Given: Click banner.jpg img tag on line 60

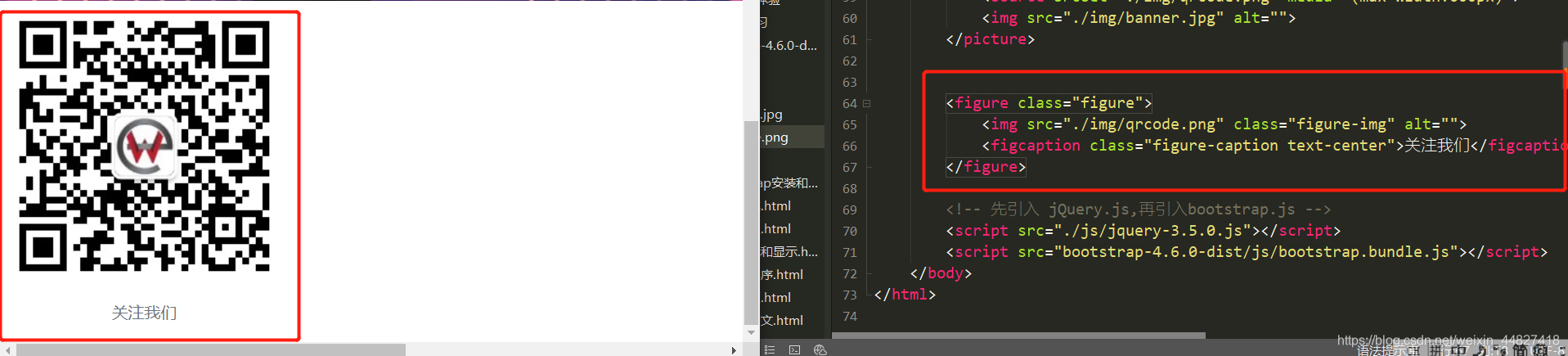Looking at the screenshot, I should click(x=1139, y=18).
